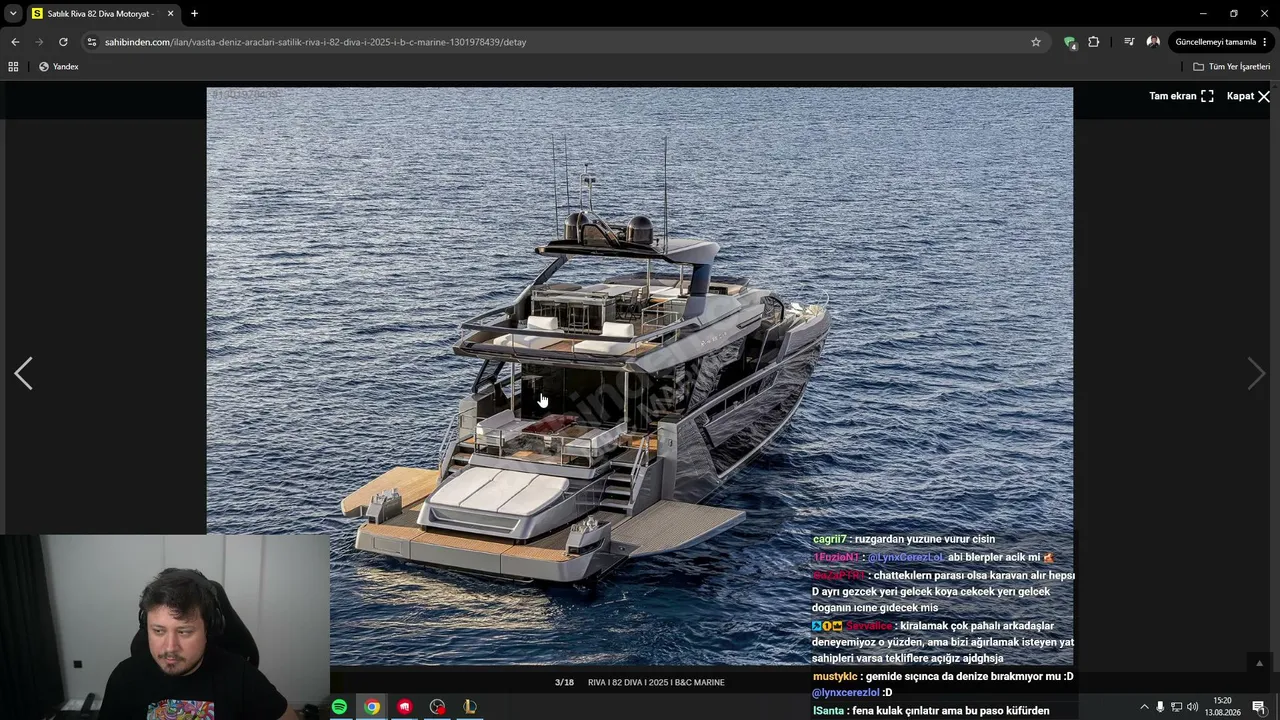Open the volume tray icon

1192,707
